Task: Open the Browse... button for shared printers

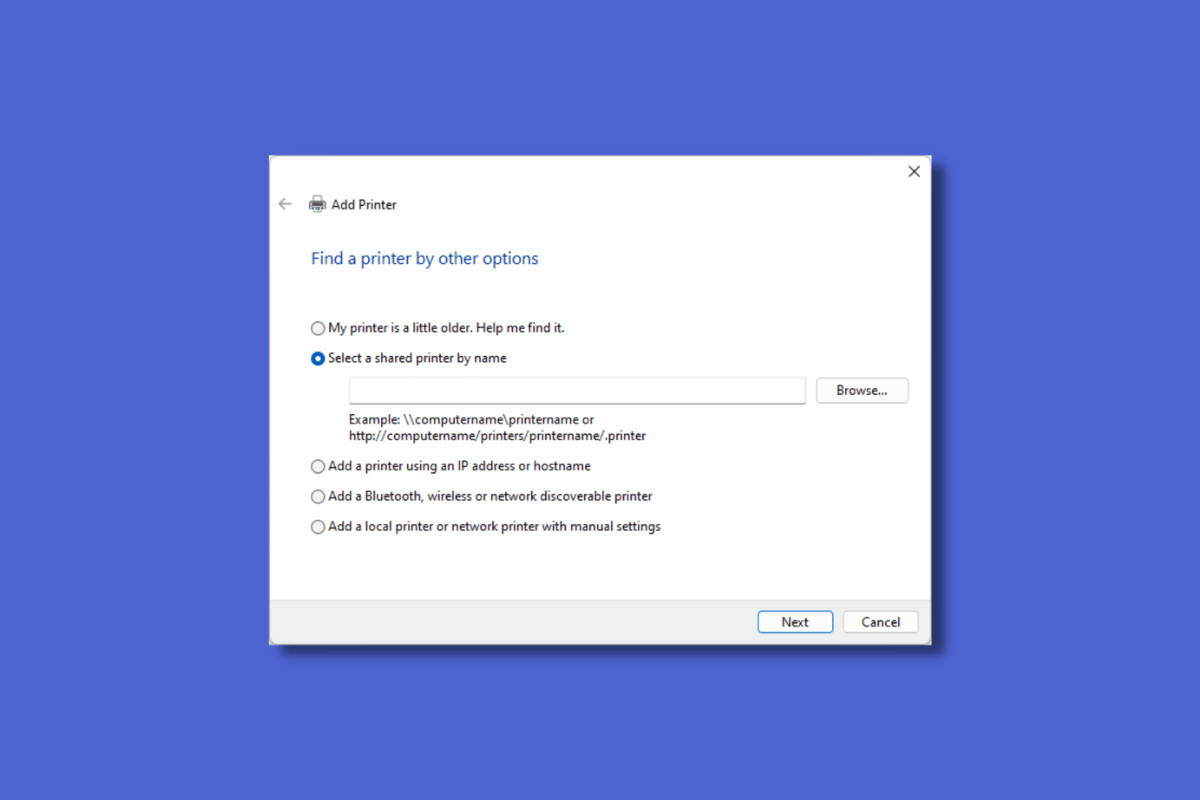Action: click(x=862, y=390)
